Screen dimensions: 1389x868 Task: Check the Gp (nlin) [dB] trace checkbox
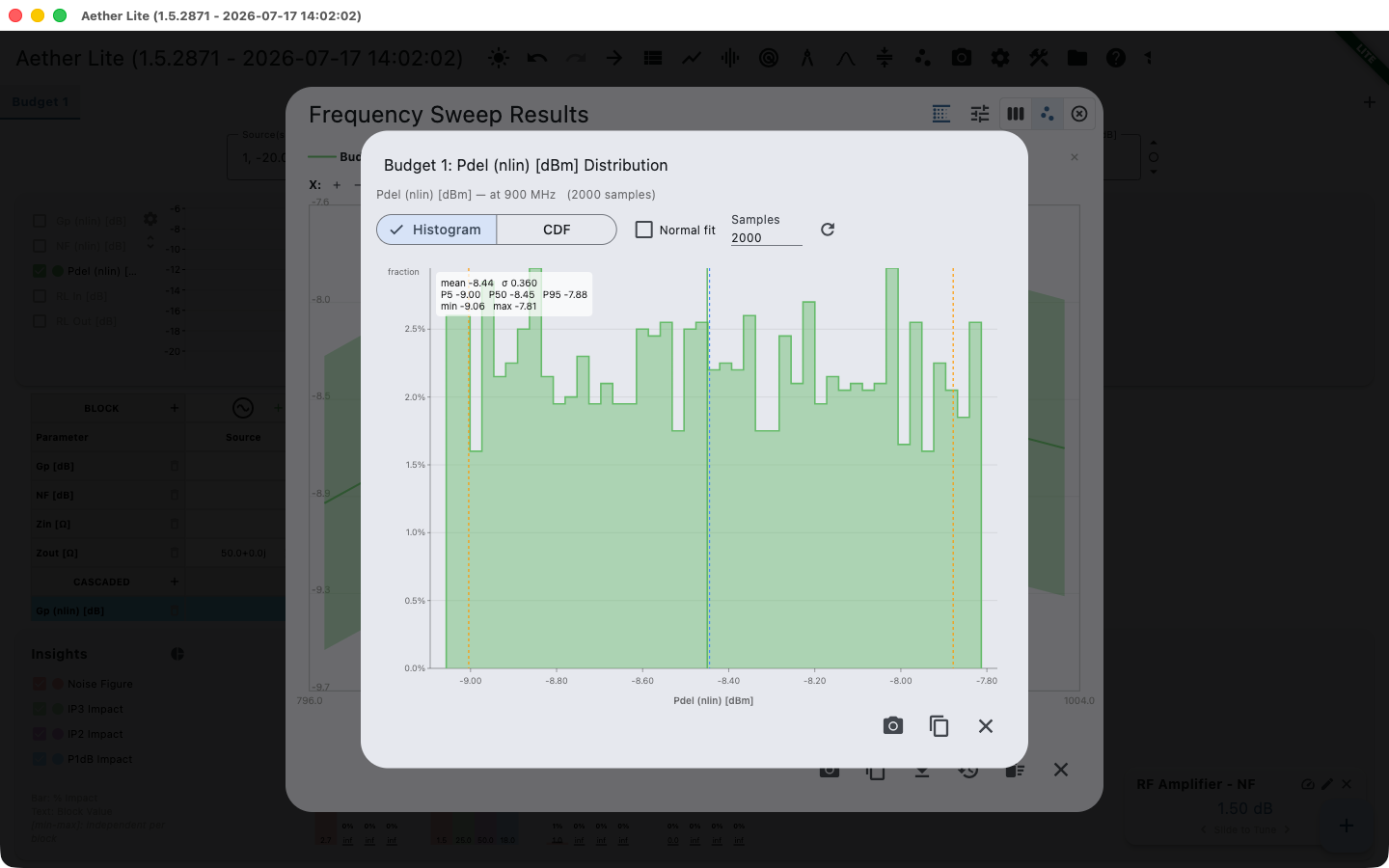pos(40,221)
